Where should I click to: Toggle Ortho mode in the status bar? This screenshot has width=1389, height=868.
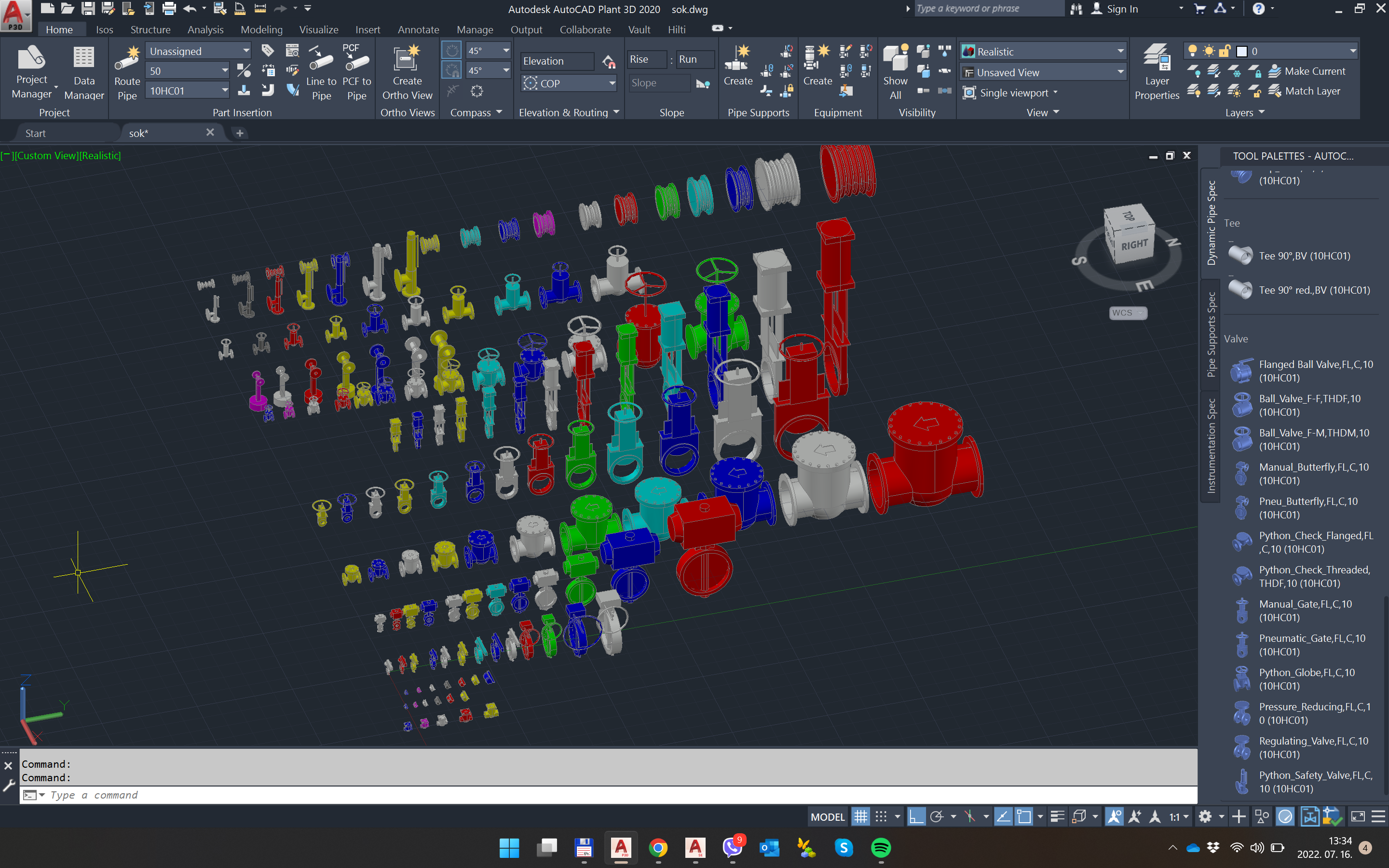916,816
